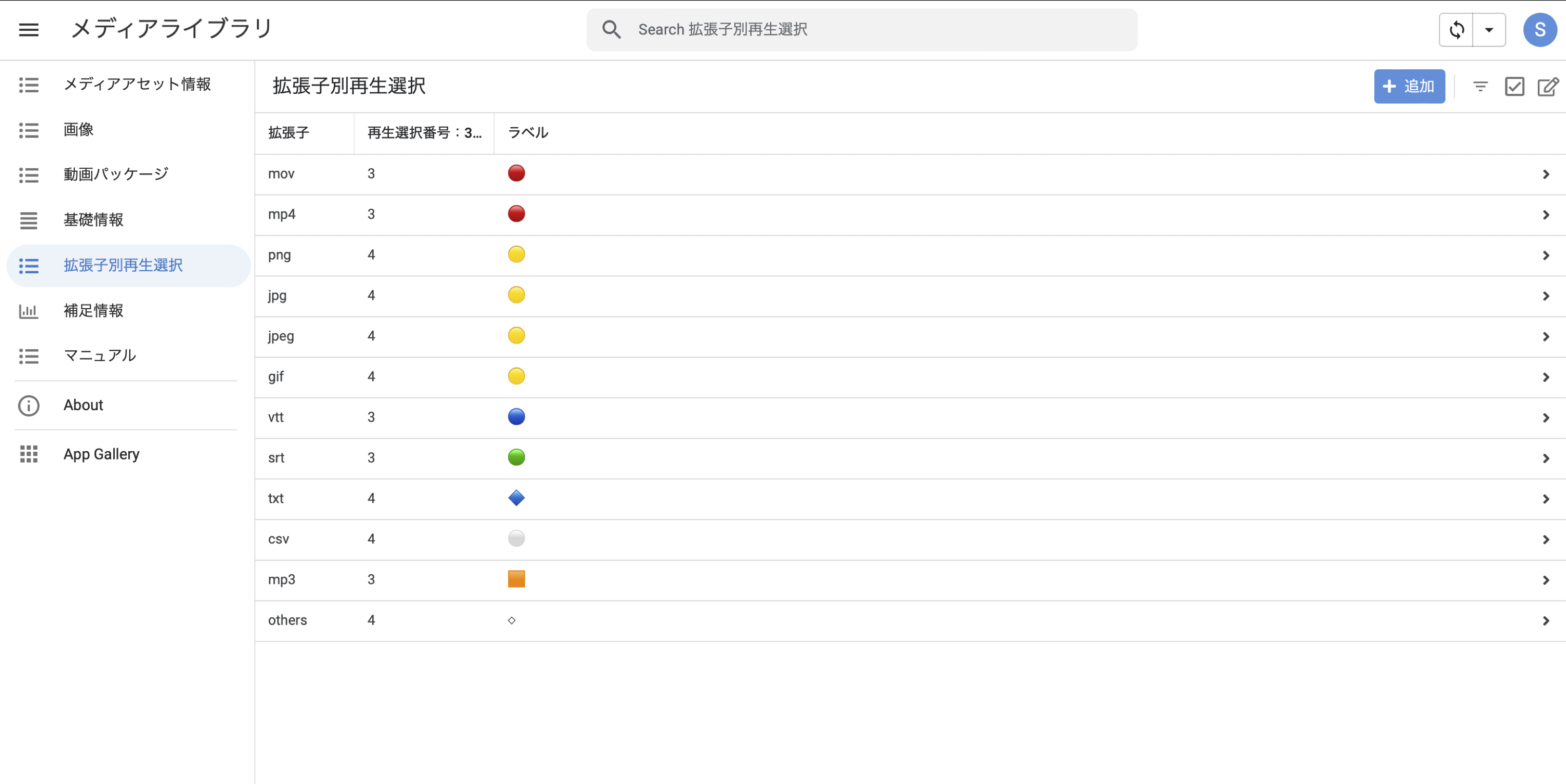Viewport: 1566px width, 784px height.
Task: Click the search magnifier icon
Action: coord(611,29)
